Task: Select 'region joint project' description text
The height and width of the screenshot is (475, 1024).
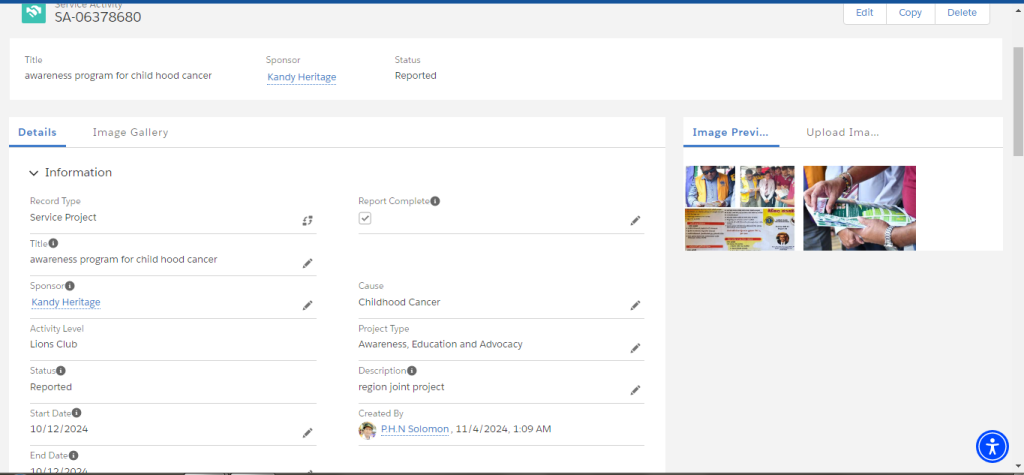Action: [401, 387]
